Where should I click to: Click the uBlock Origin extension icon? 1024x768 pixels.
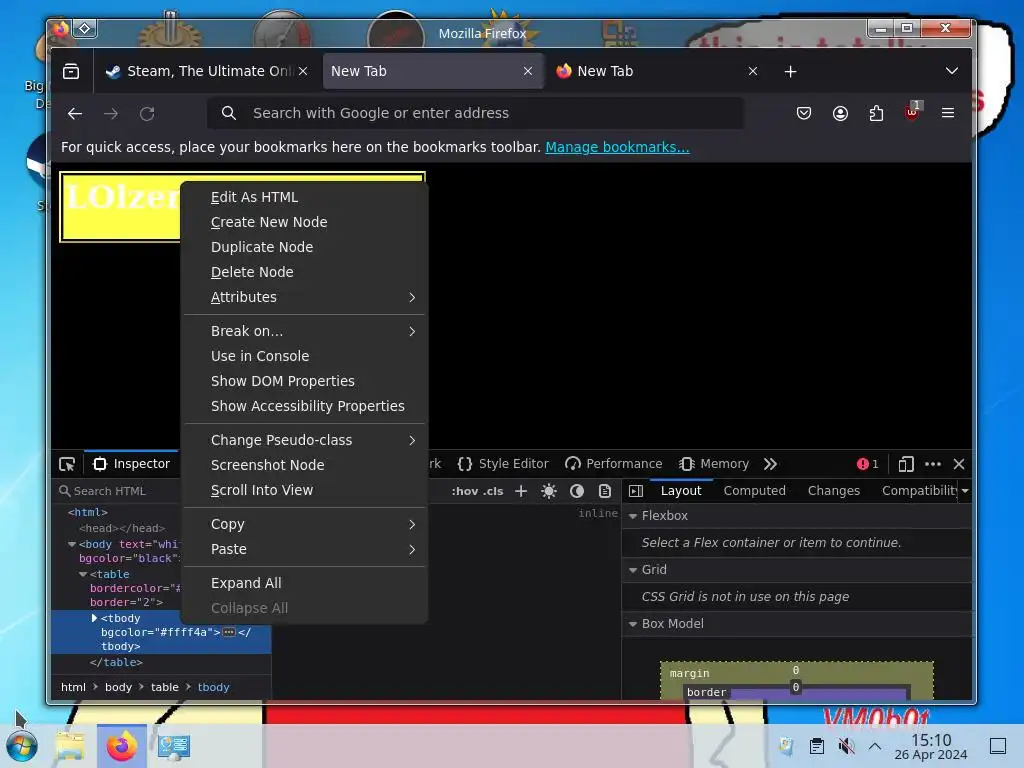point(912,112)
